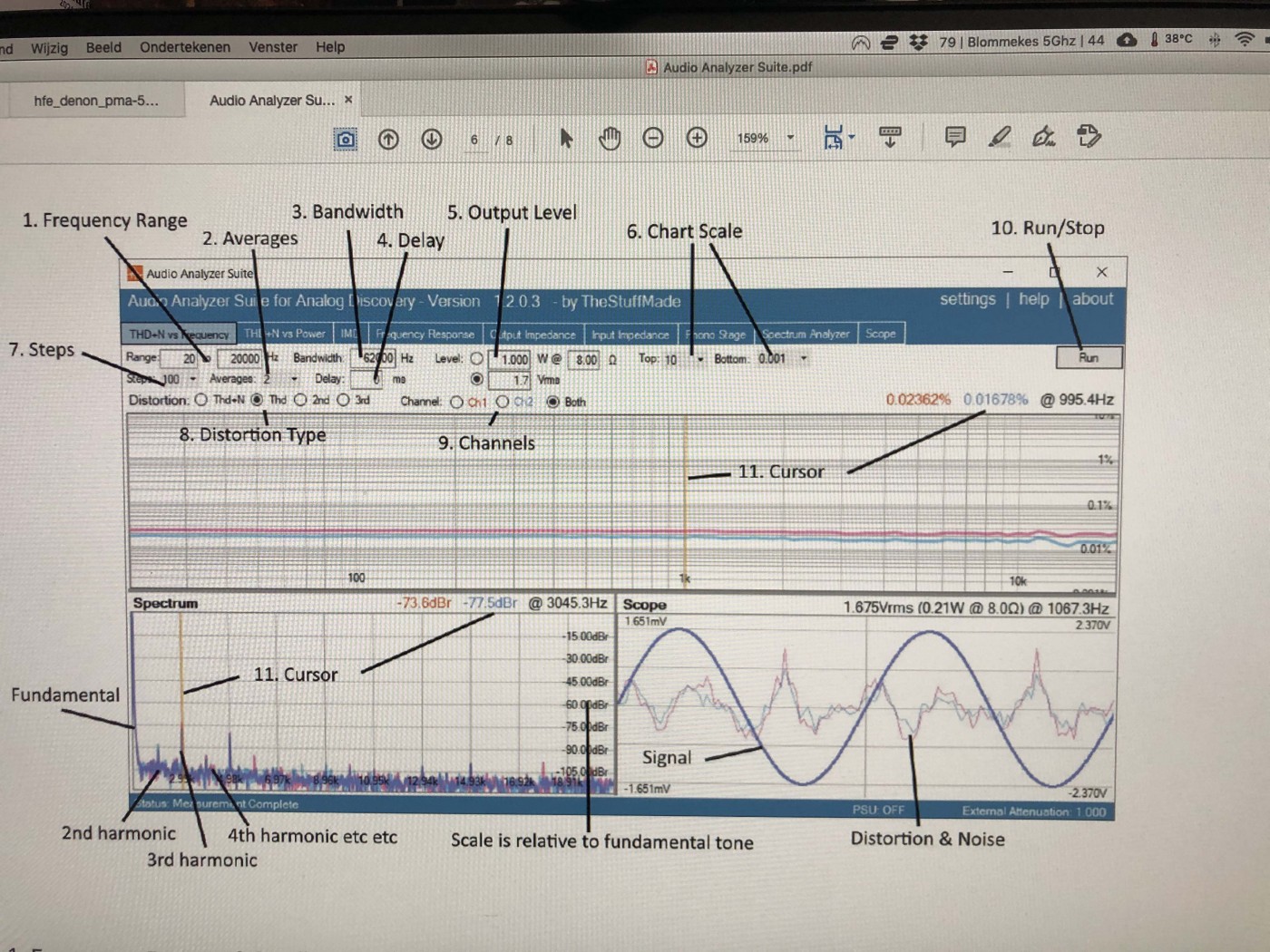1270x952 pixels.
Task: Open the Steps dropdown in analyzer
Action: (x=192, y=379)
